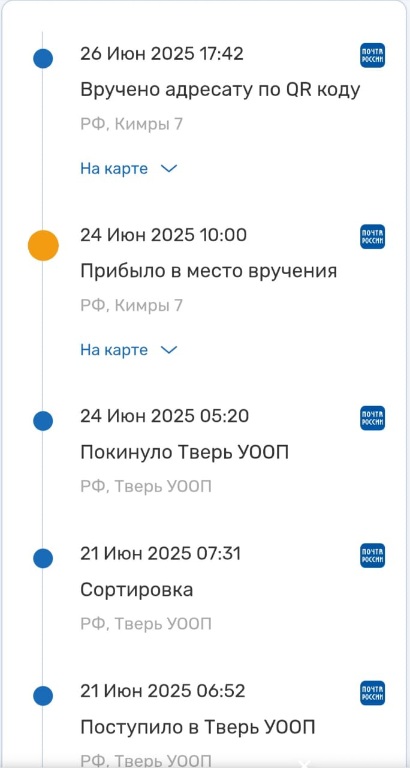Select blue timeline dot for Сортировка

pos(43,558)
